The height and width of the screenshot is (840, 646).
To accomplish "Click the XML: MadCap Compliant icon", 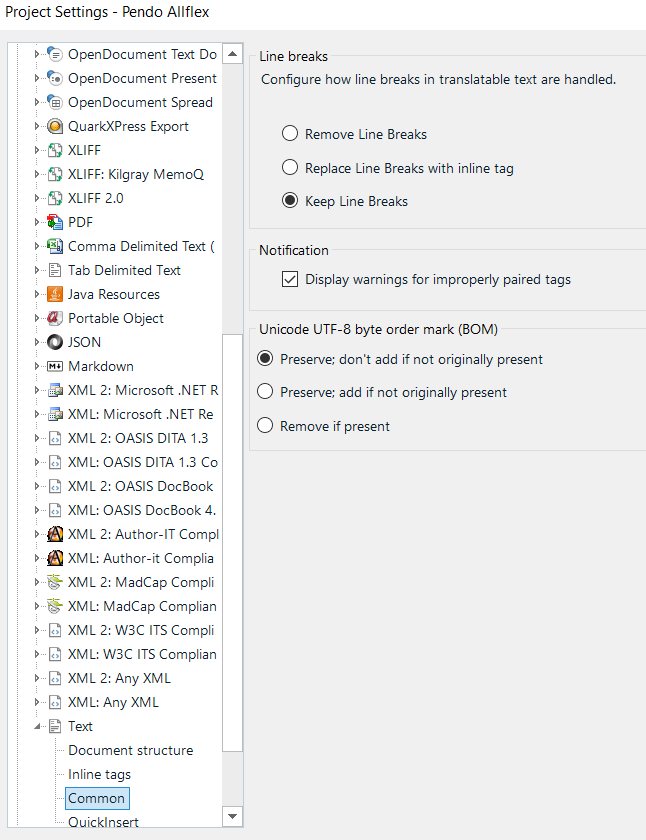I will click(x=55, y=606).
